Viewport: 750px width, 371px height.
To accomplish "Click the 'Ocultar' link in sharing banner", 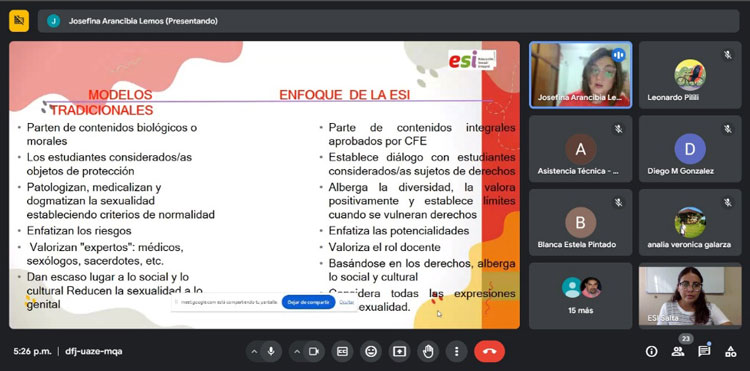I will pyautogui.click(x=347, y=302).
